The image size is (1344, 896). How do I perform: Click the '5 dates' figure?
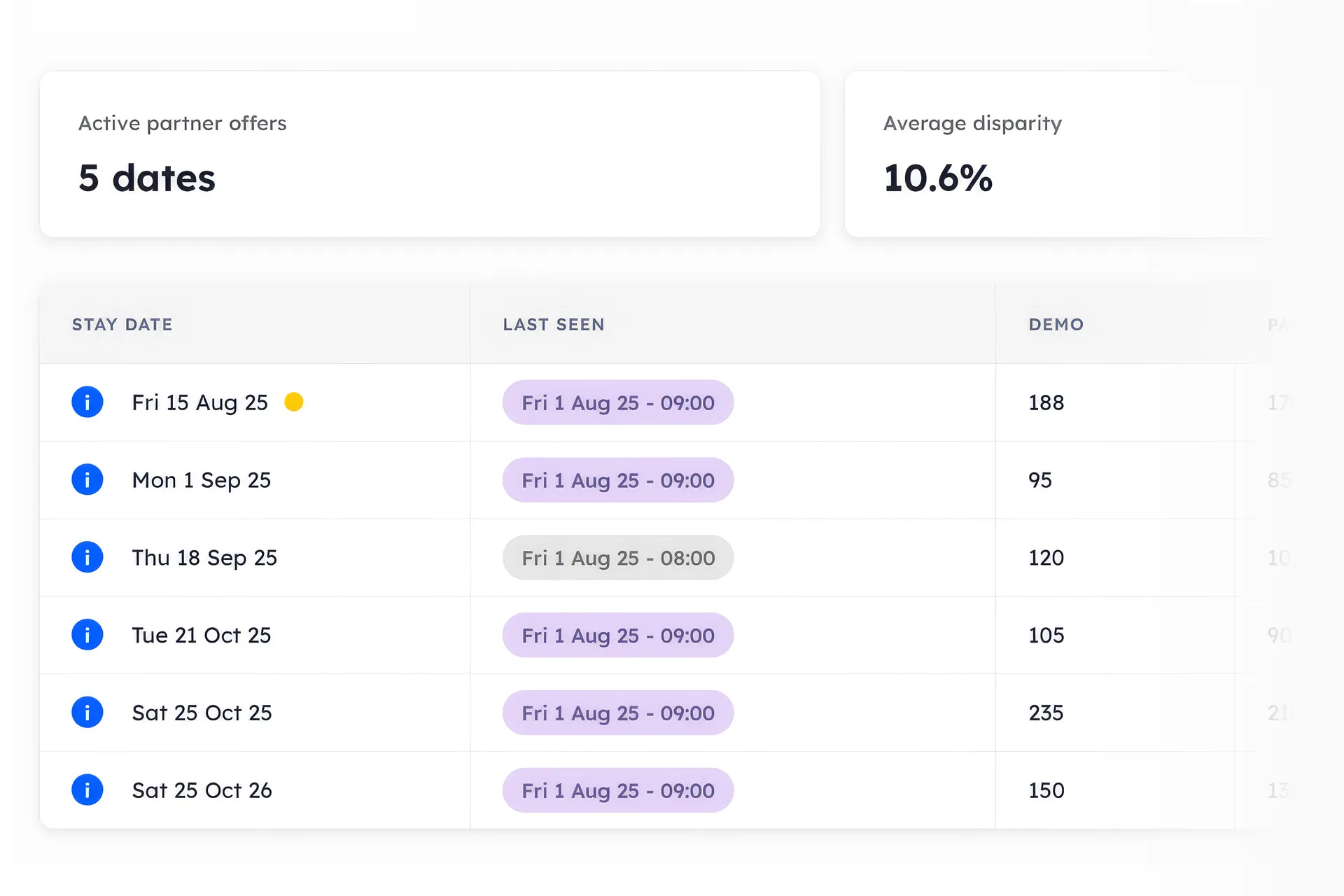pos(147,178)
